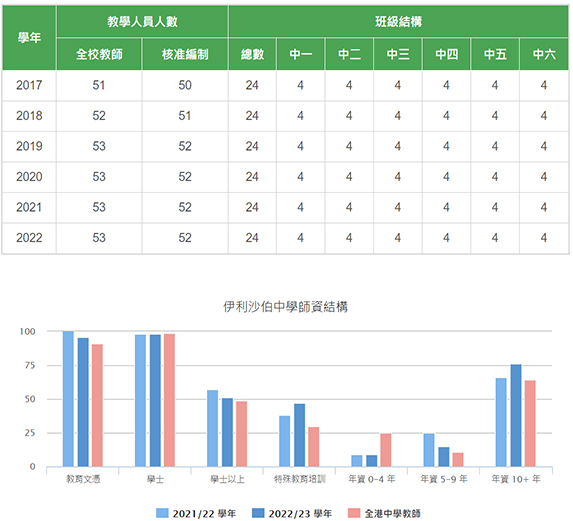Click the dark blue 年資 10+ 年 bar

tap(516, 415)
